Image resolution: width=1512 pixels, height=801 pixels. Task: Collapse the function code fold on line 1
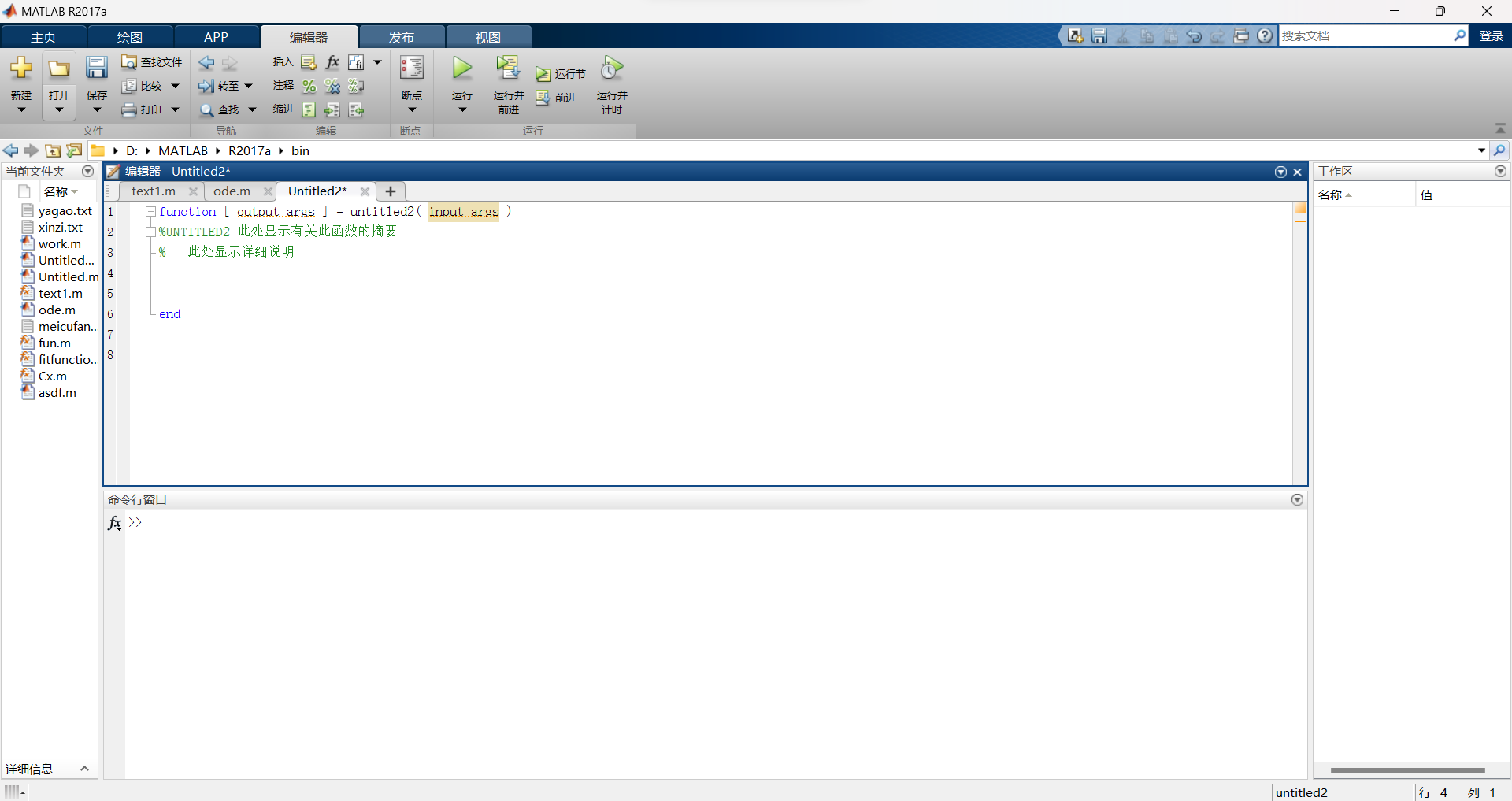pos(150,212)
